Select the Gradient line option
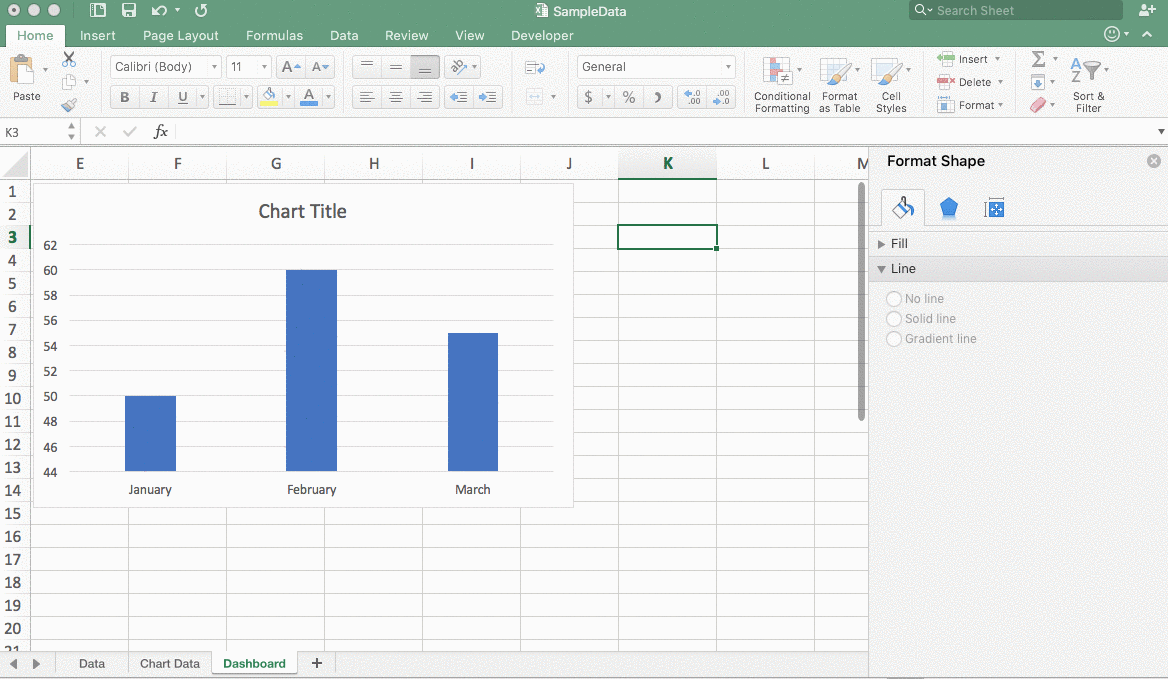 click(x=894, y=338)
